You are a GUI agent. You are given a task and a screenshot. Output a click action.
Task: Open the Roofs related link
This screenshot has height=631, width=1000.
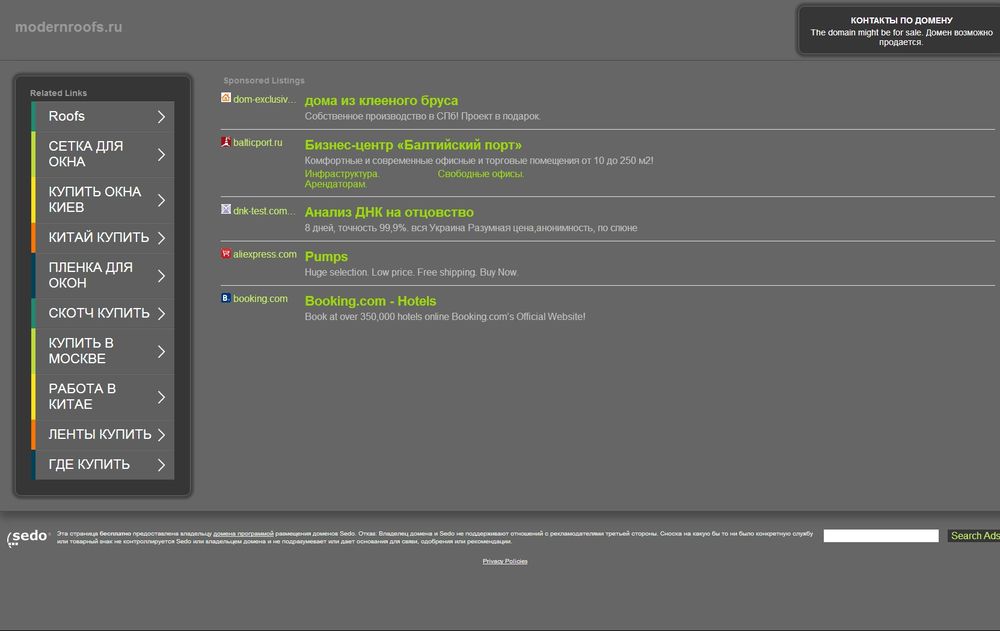tap(103, 116)
